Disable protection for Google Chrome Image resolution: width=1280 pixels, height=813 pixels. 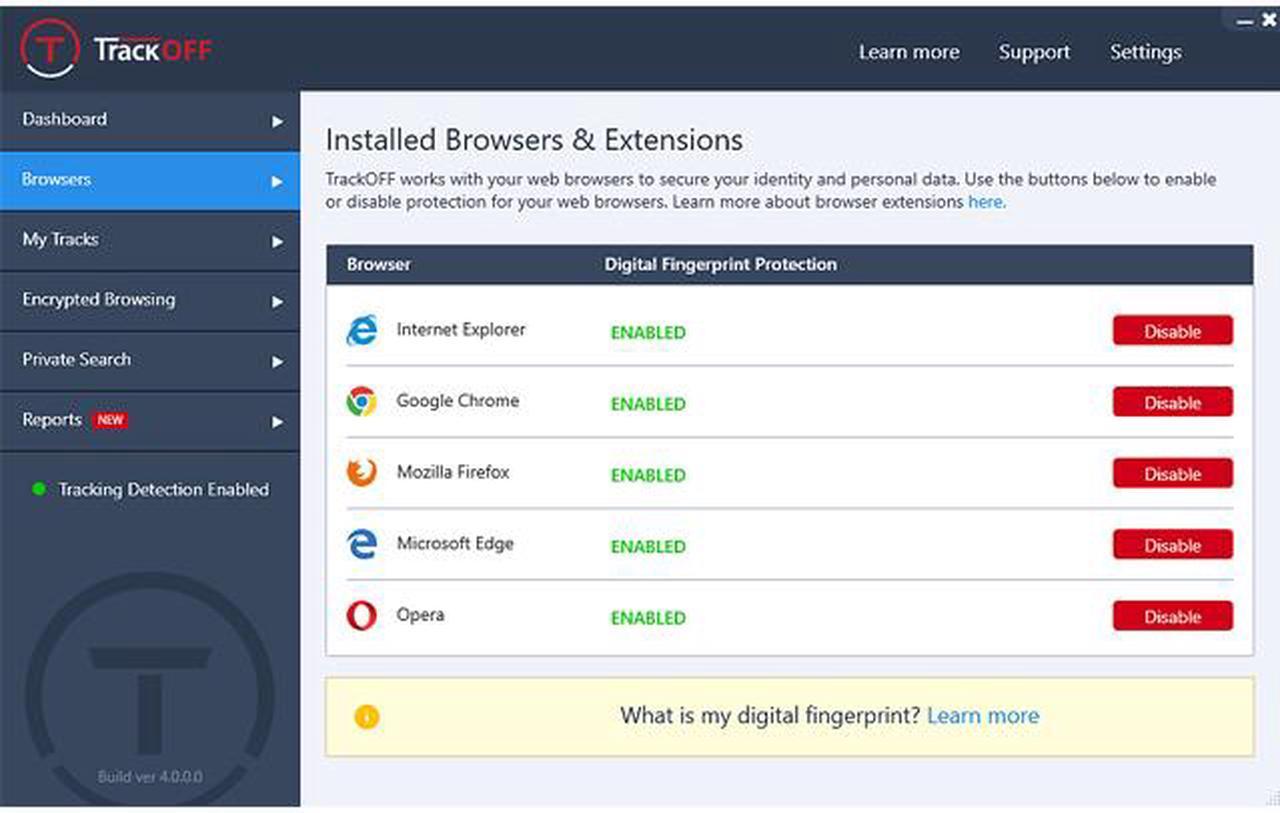click(x=1173, y=402)
